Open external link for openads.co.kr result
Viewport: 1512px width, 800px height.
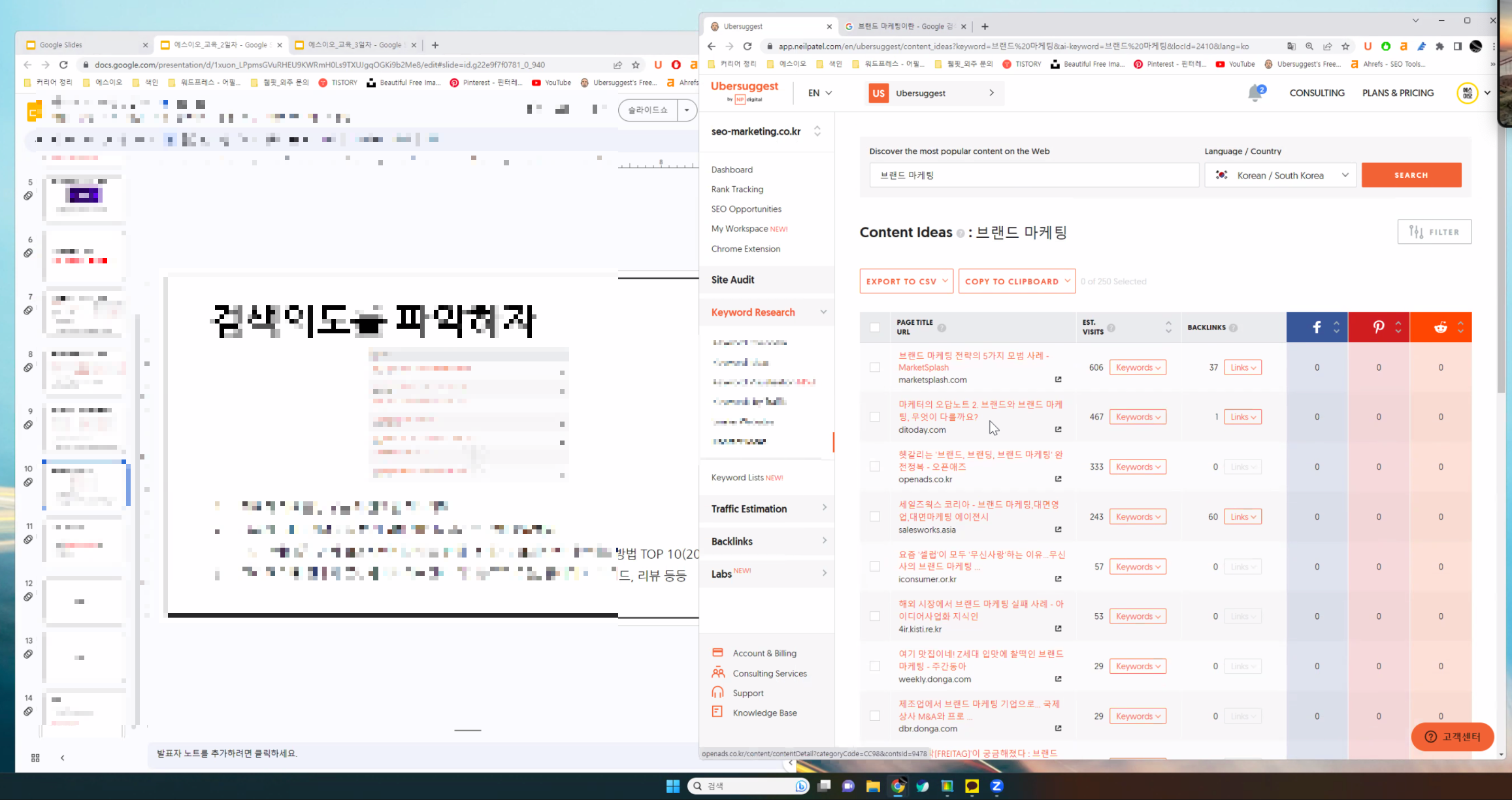pyautogui.click(x=1058, y=479)
